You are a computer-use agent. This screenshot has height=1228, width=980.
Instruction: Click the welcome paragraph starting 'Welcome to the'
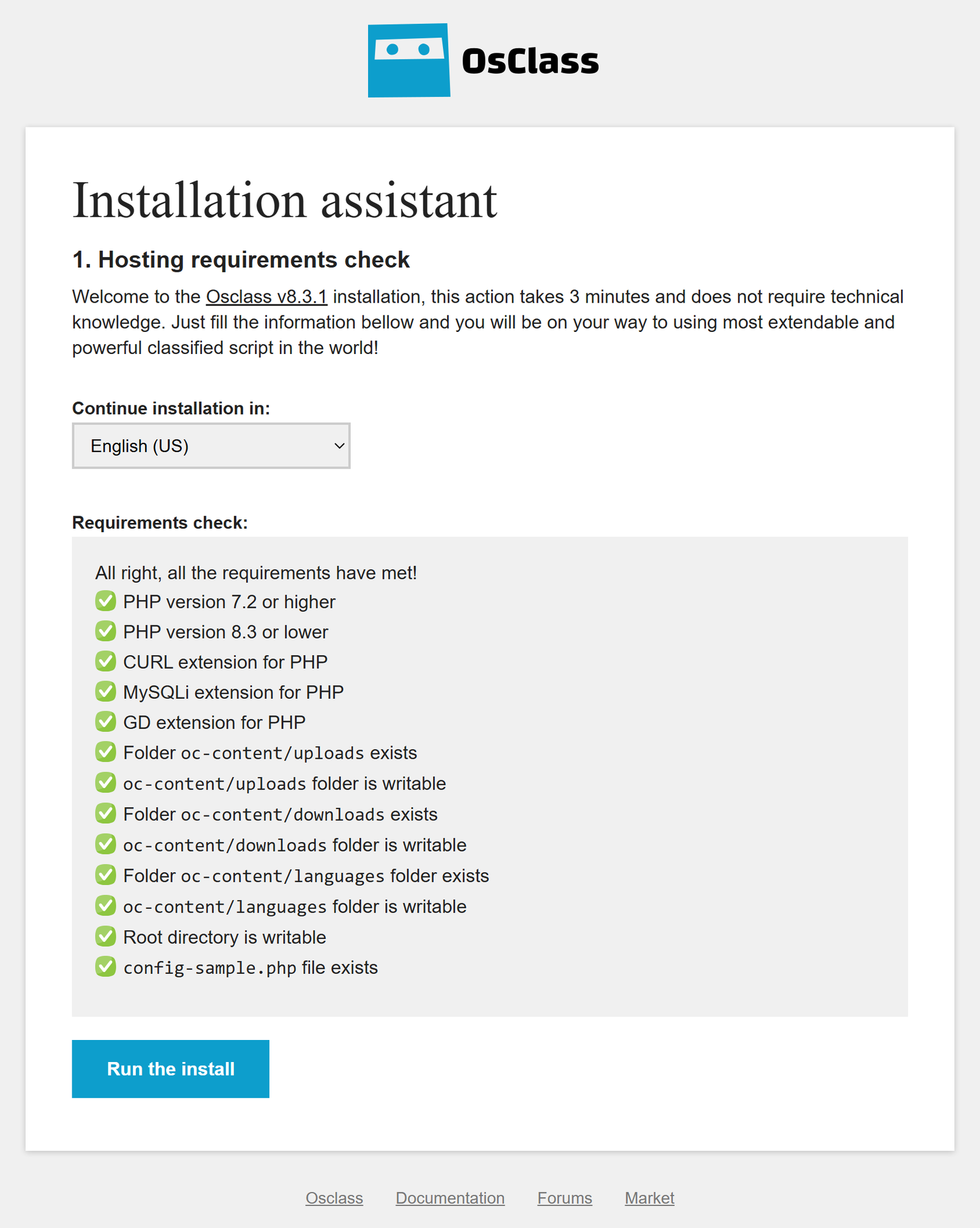point(488,322)
